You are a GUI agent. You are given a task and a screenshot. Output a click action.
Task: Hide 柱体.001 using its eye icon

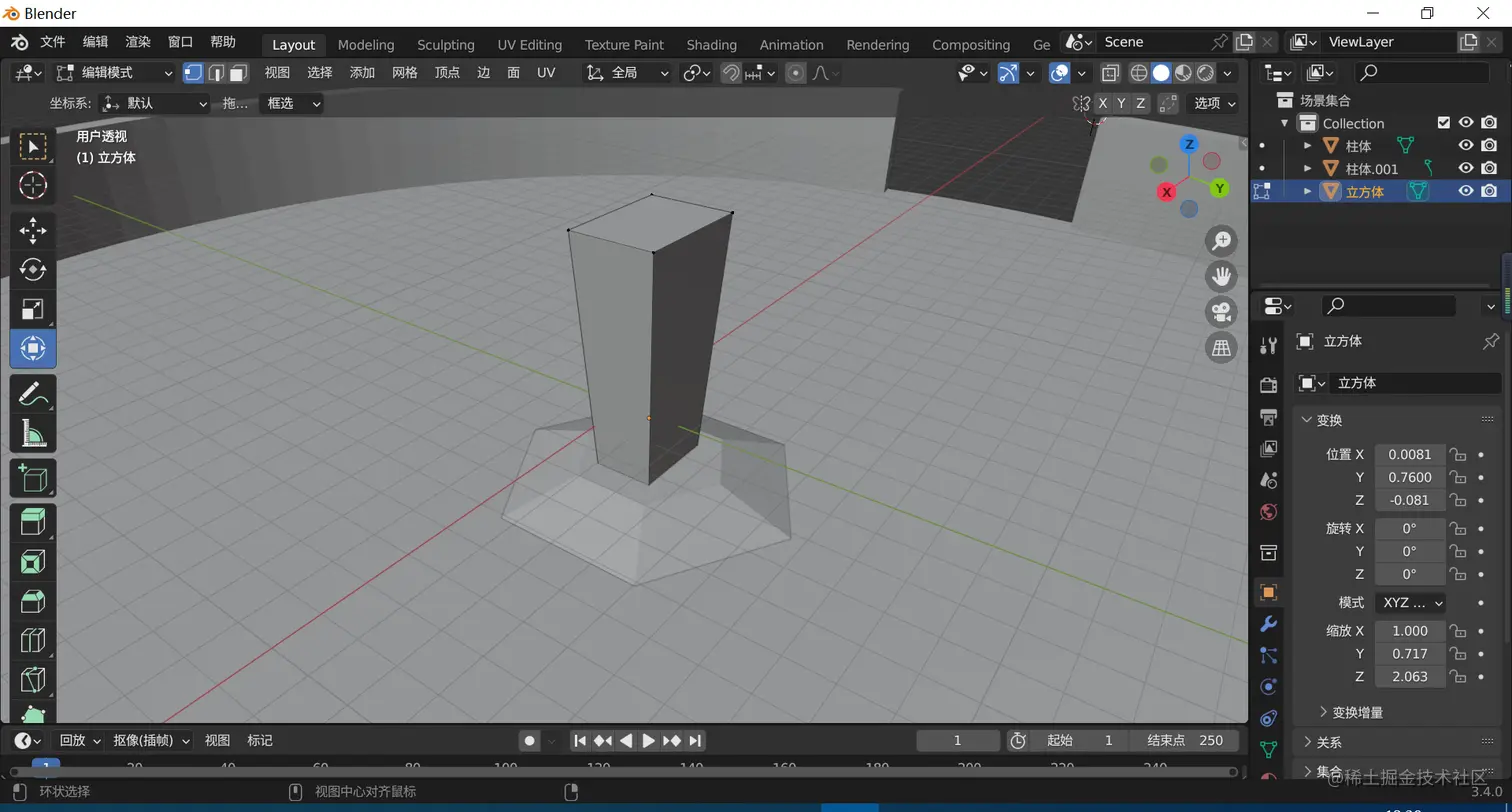point(1466,168)
